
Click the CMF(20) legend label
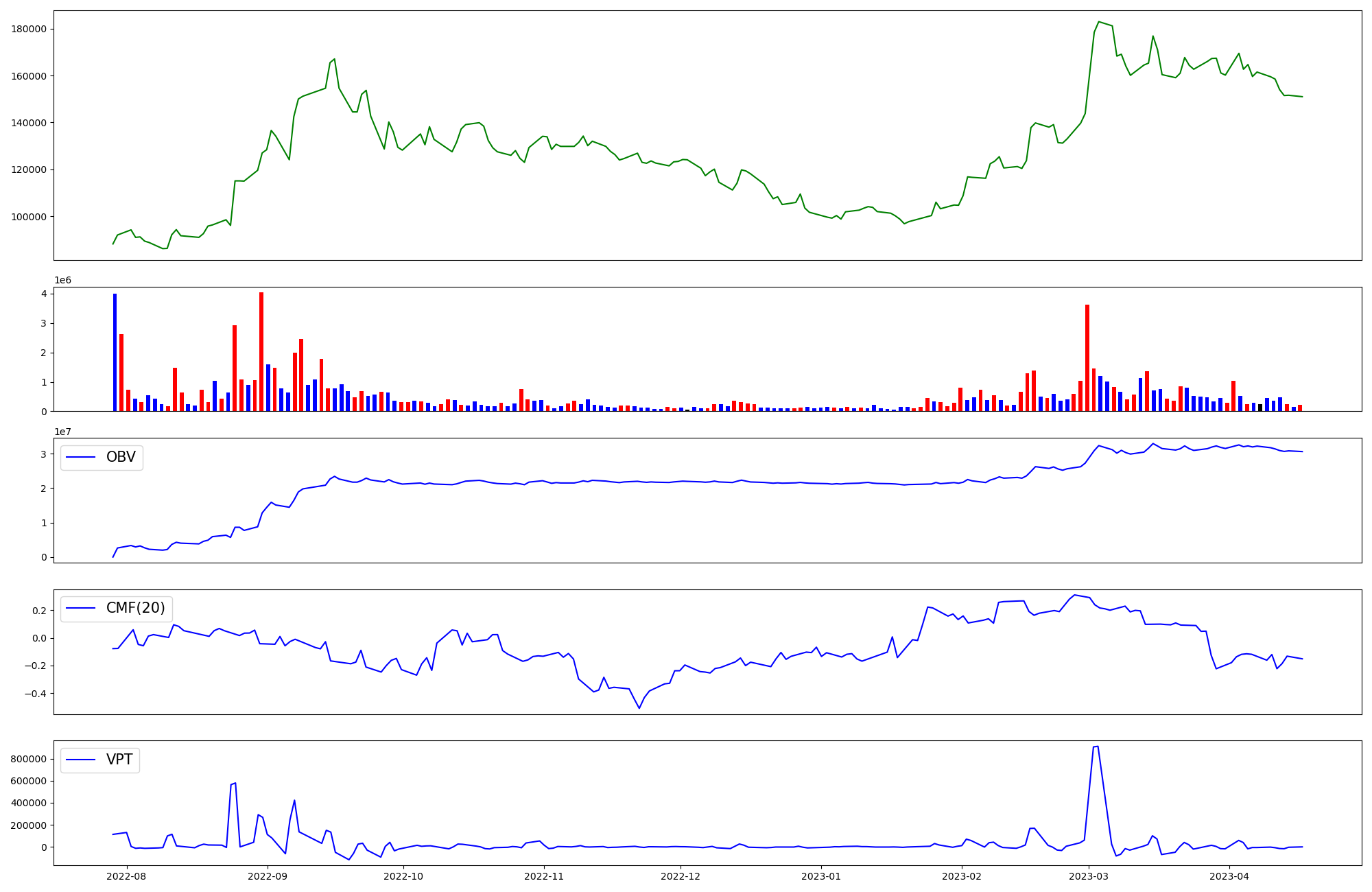[135, 608]
